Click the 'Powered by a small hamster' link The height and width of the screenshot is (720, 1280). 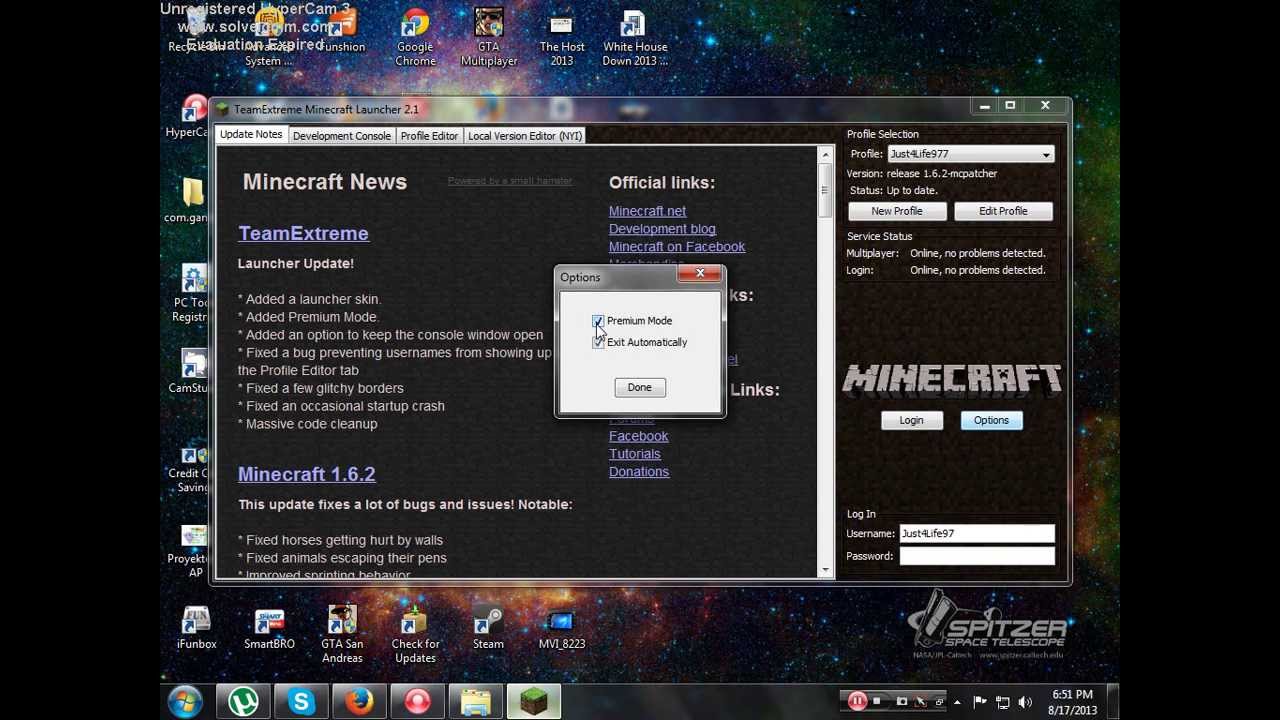[x=510, y=181]
